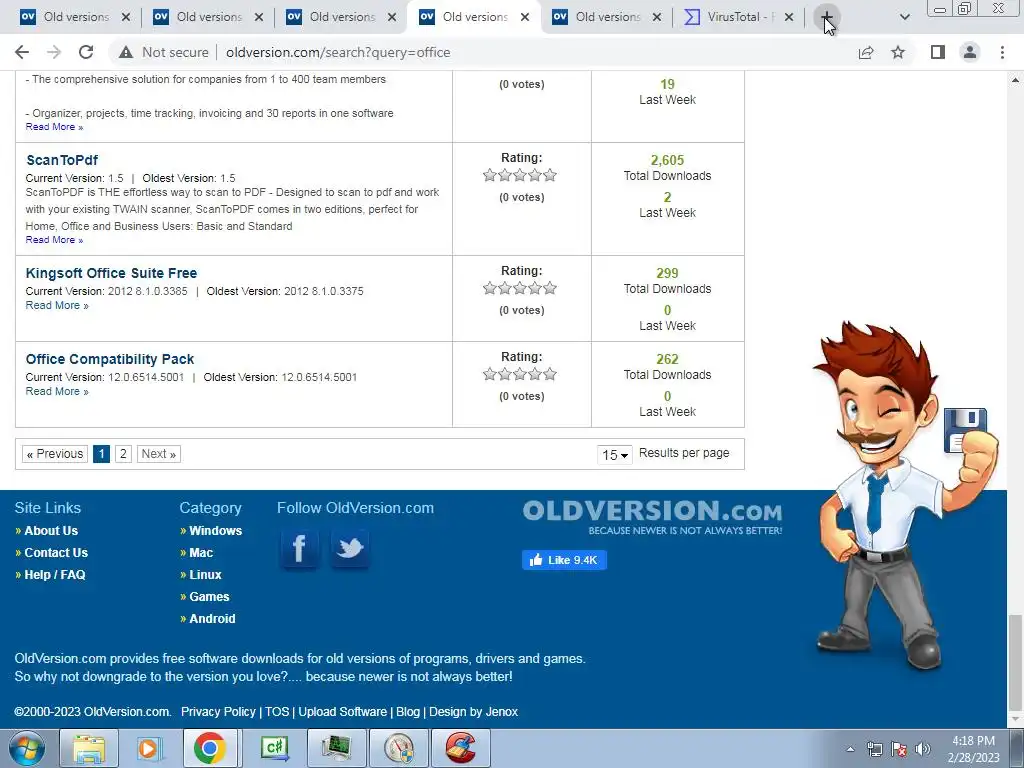Open Action Center flag icon
This screenshot has width=1024, height=768.
pyautogui.click(x=899, y=749)
